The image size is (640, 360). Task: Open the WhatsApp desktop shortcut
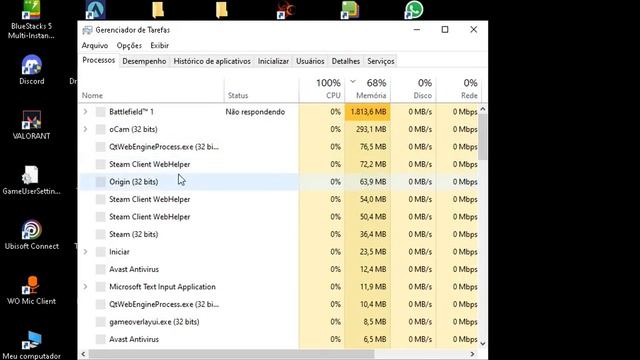(413, 10)
